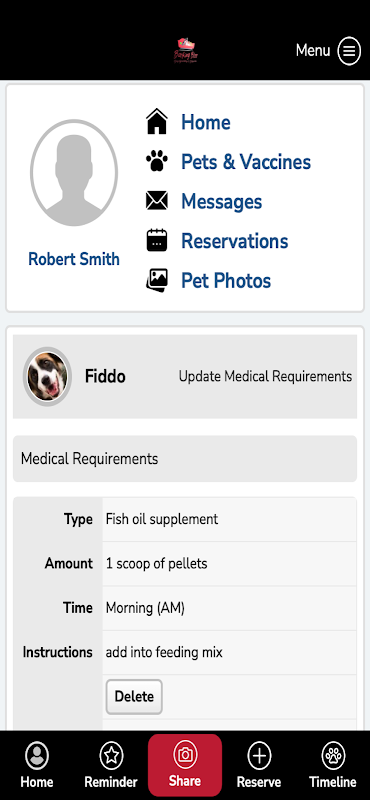Go to the Messages link

(x=221, y=201)
